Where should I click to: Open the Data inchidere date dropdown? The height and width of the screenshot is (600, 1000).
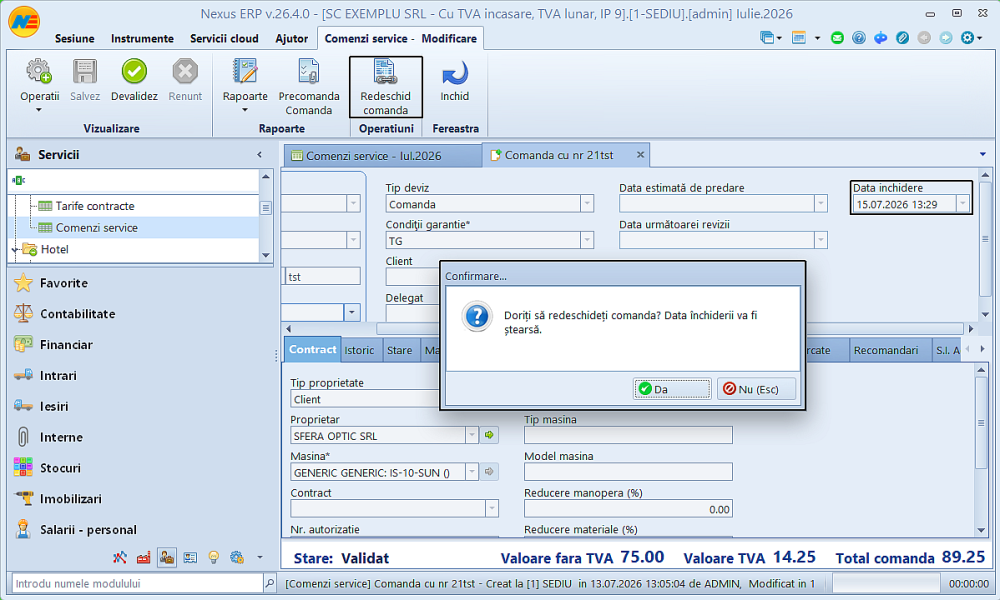pos(963,204)
